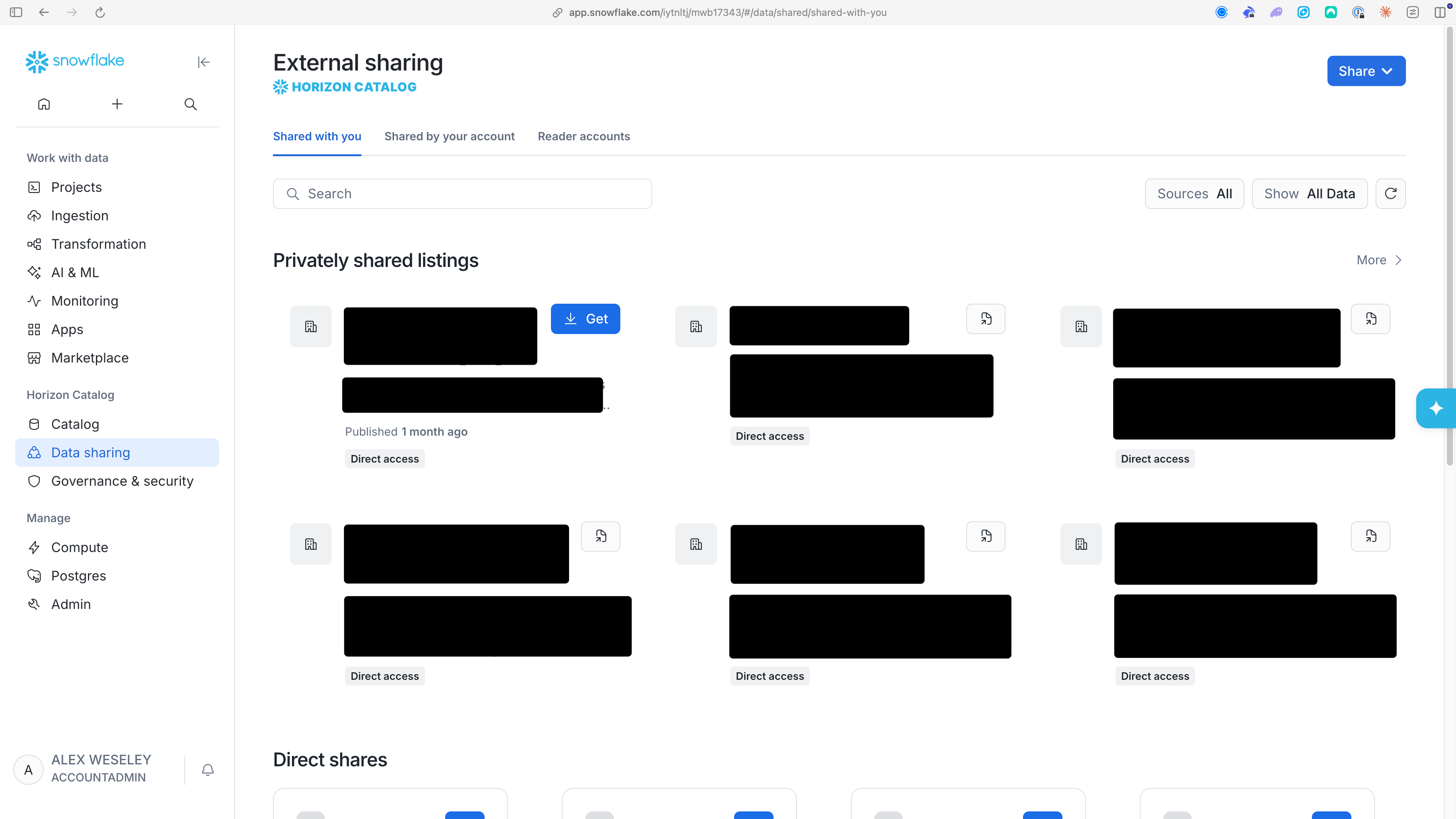Open the floating AI assistant sparkle button
The height and width of the screenshot is (819, 1456).
(1436, 408)
